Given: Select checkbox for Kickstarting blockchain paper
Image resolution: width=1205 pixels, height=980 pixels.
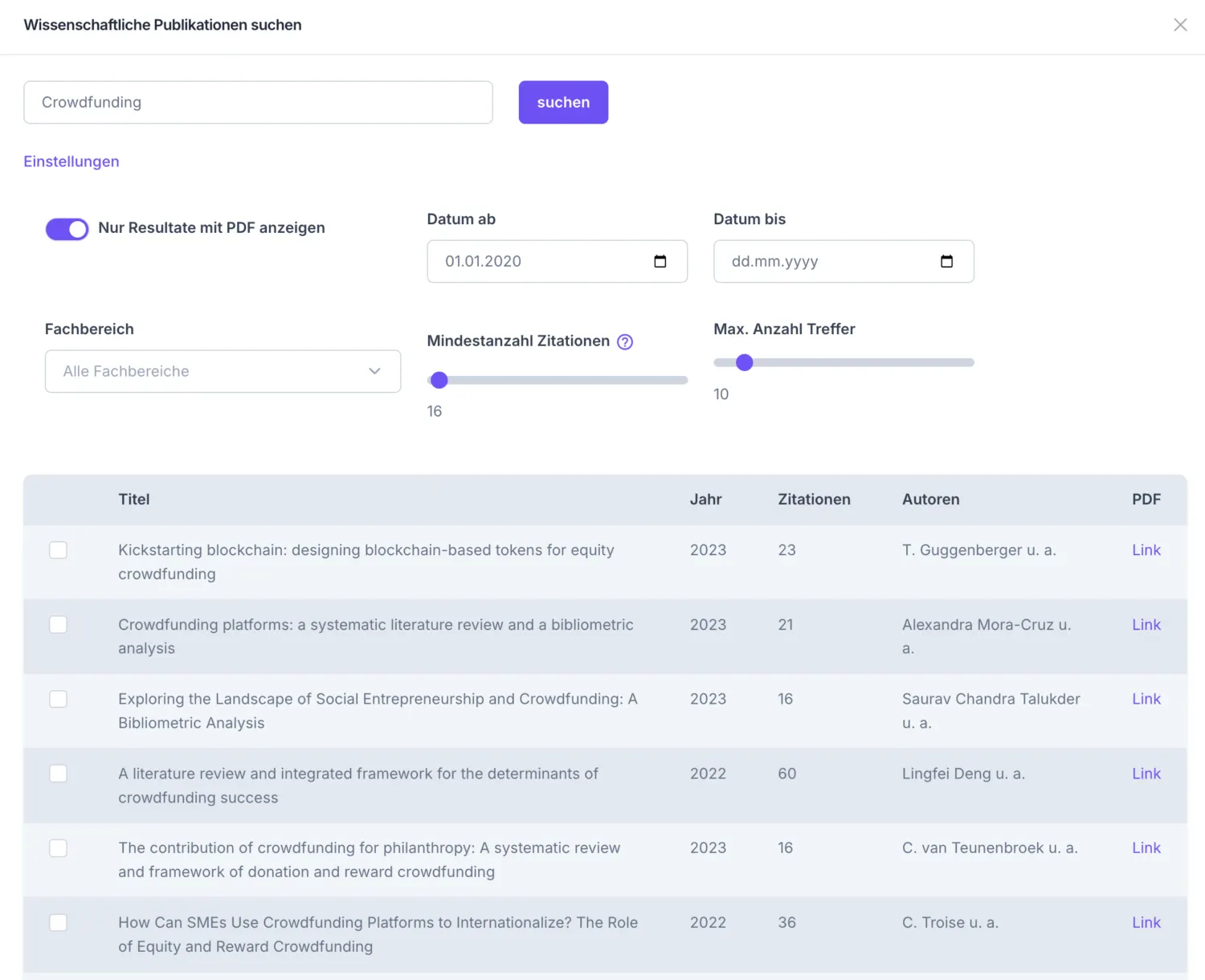Looking at the screenshot, I should 58,550.
